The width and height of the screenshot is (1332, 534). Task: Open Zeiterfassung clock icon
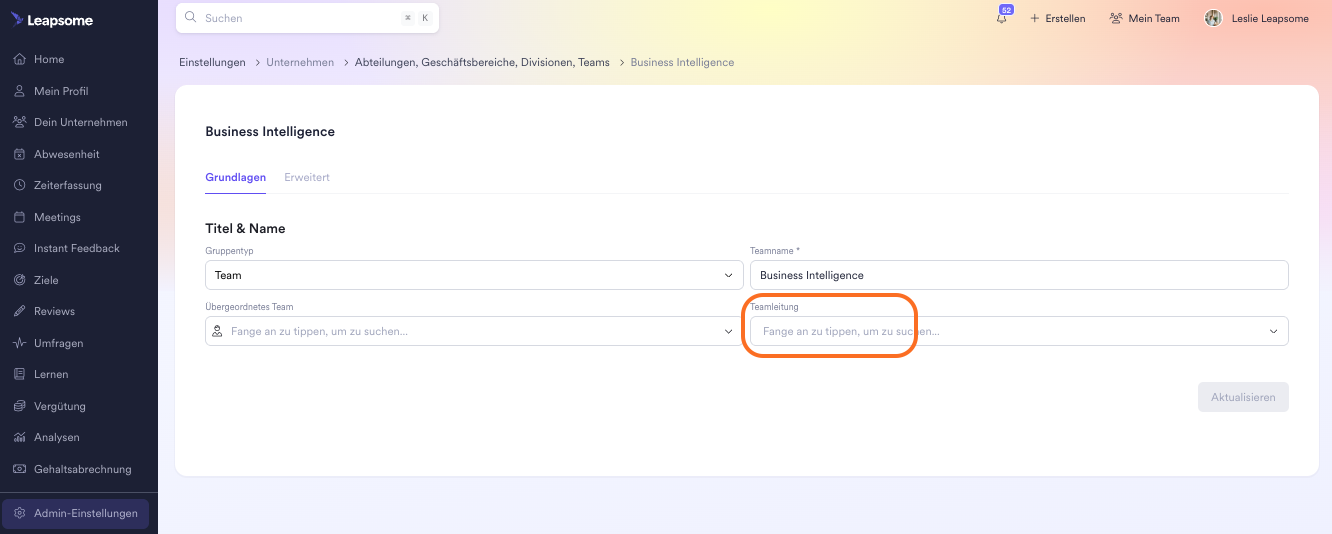click(19, 185)
